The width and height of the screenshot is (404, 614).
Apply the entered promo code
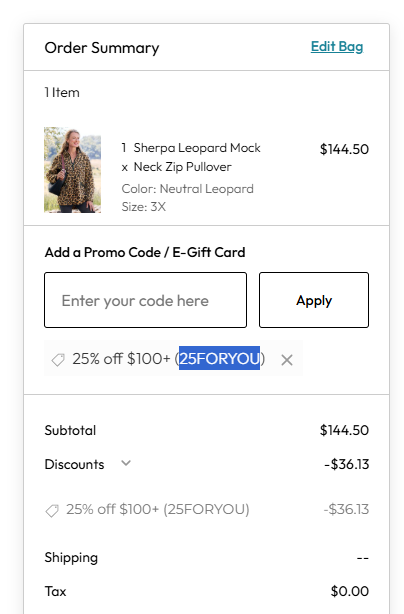click(x=314, y=300)
